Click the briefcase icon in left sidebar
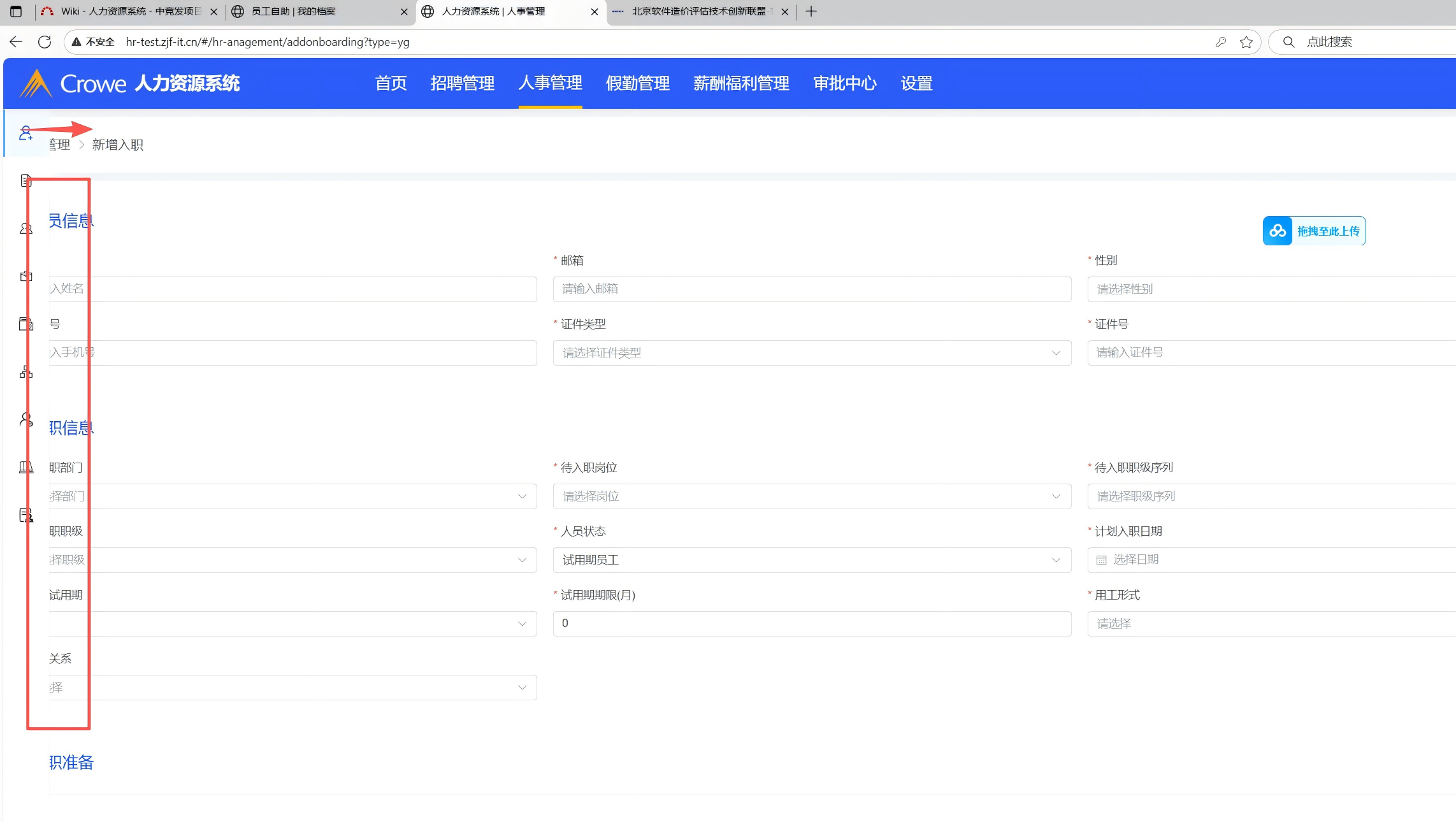 coord(25,277)
